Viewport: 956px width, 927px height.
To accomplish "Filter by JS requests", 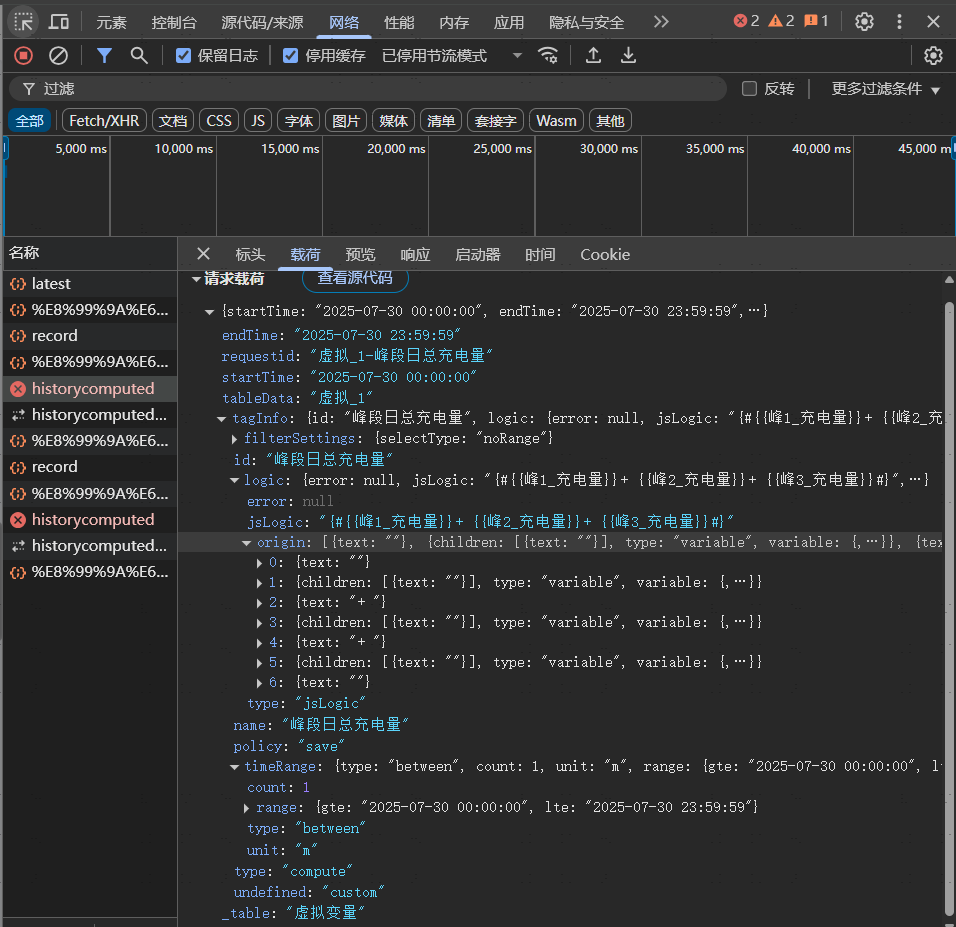I will coord(258,121).
